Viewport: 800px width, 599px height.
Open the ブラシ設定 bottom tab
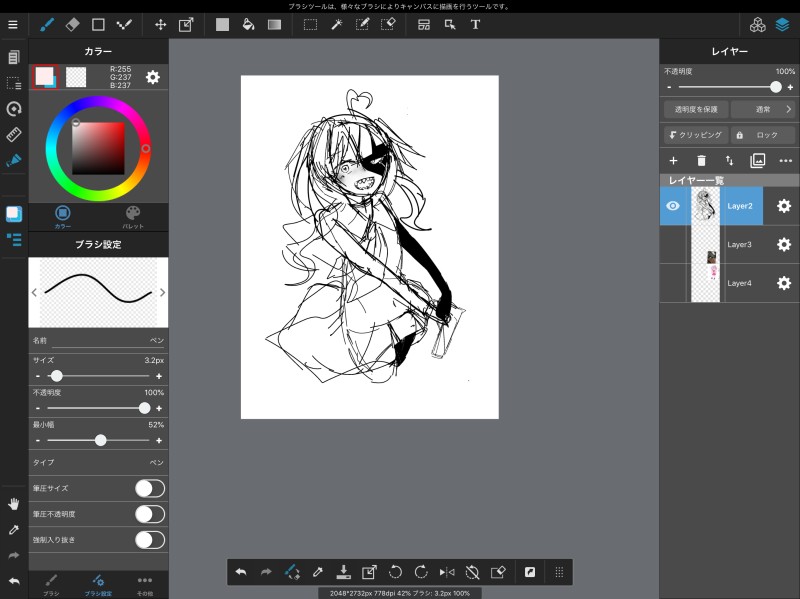pyautogui.click(x=98, y=585)
